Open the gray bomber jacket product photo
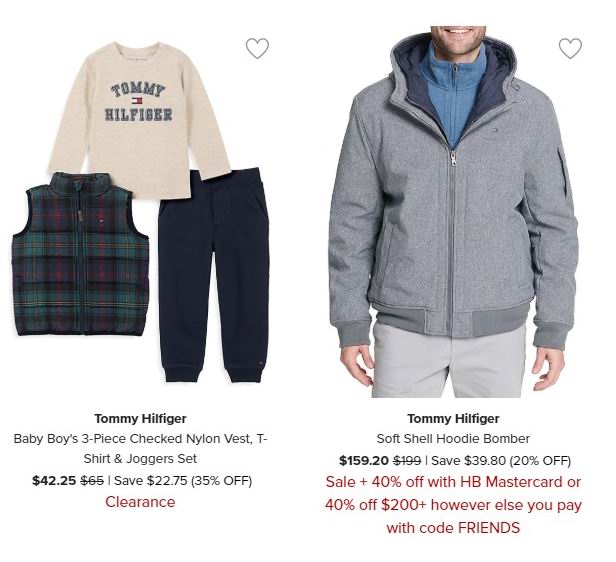Screen dimensions: 616x562 453,212
